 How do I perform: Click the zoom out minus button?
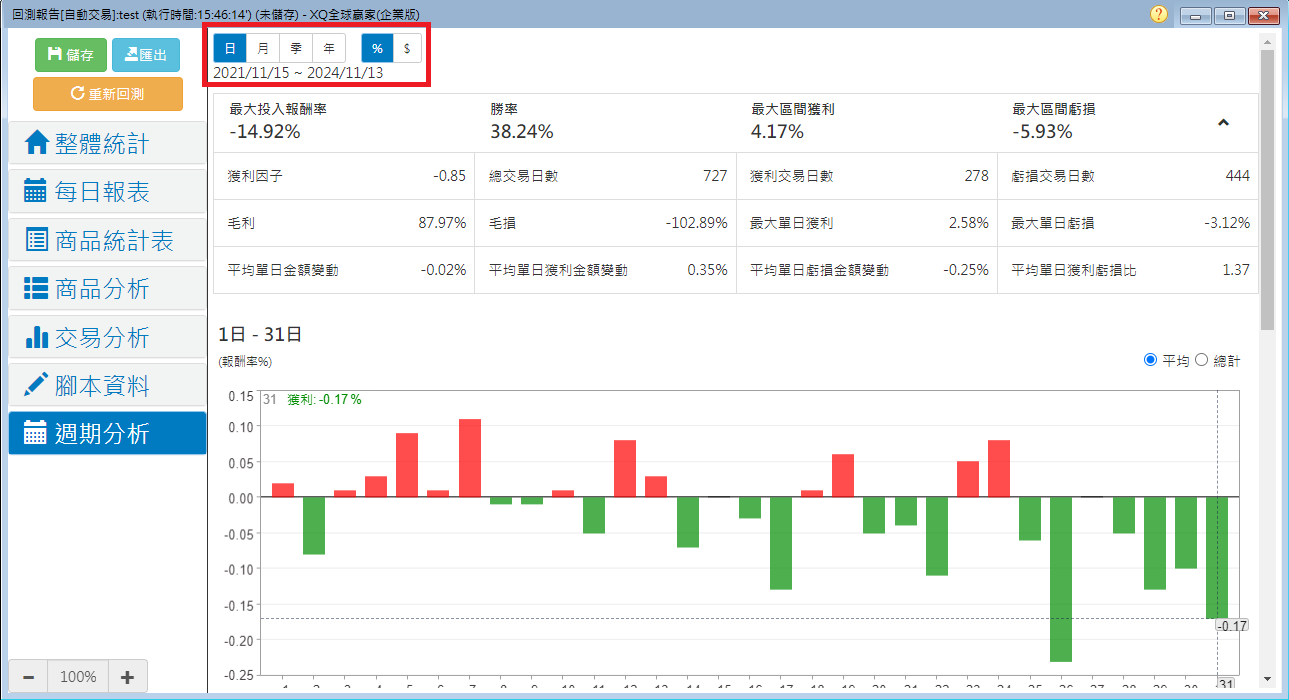(28, 677)
